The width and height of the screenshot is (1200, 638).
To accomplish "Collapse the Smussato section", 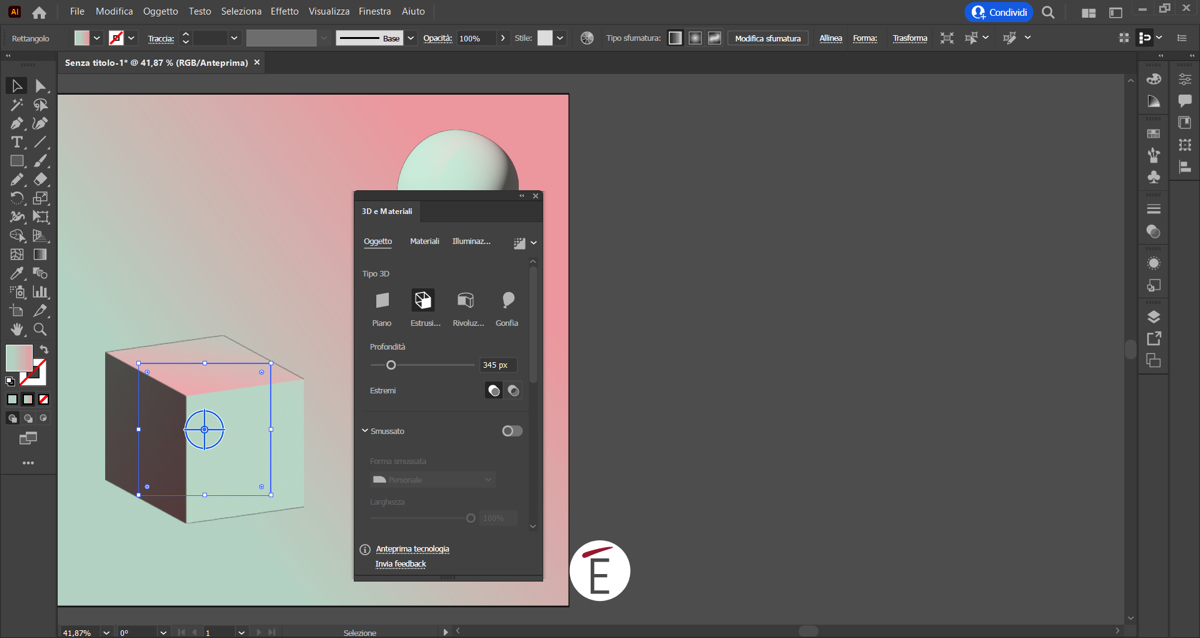I will [x=365, y=431].
